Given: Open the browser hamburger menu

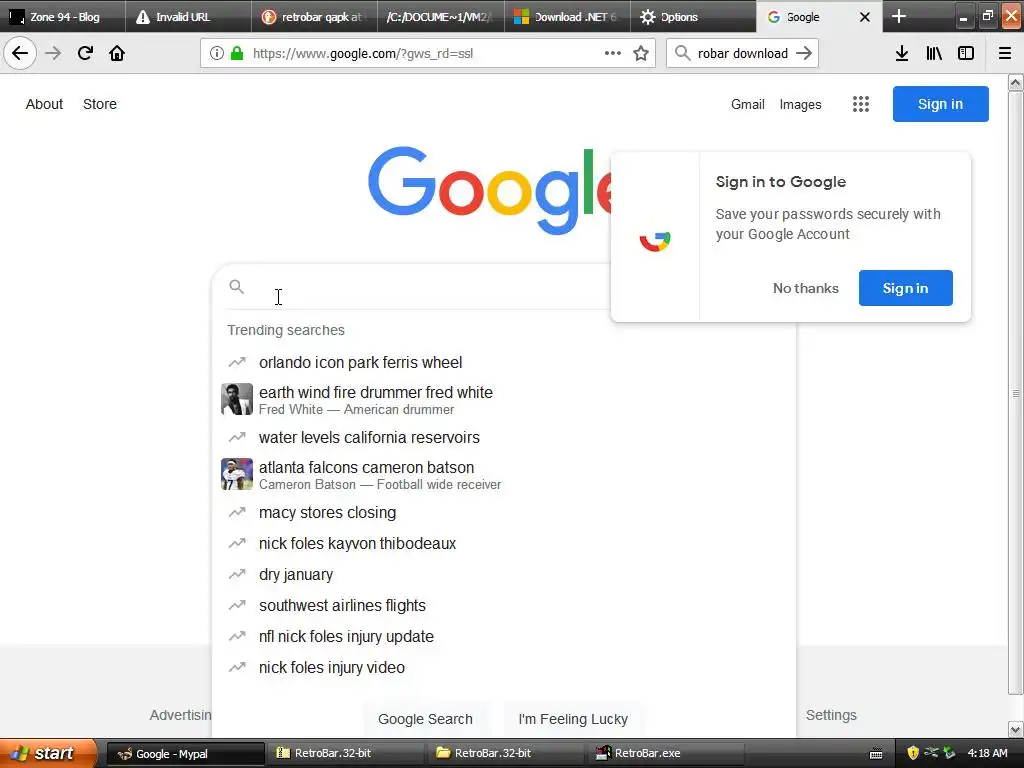Looking at the screenshot, I should click(1005, 53).
